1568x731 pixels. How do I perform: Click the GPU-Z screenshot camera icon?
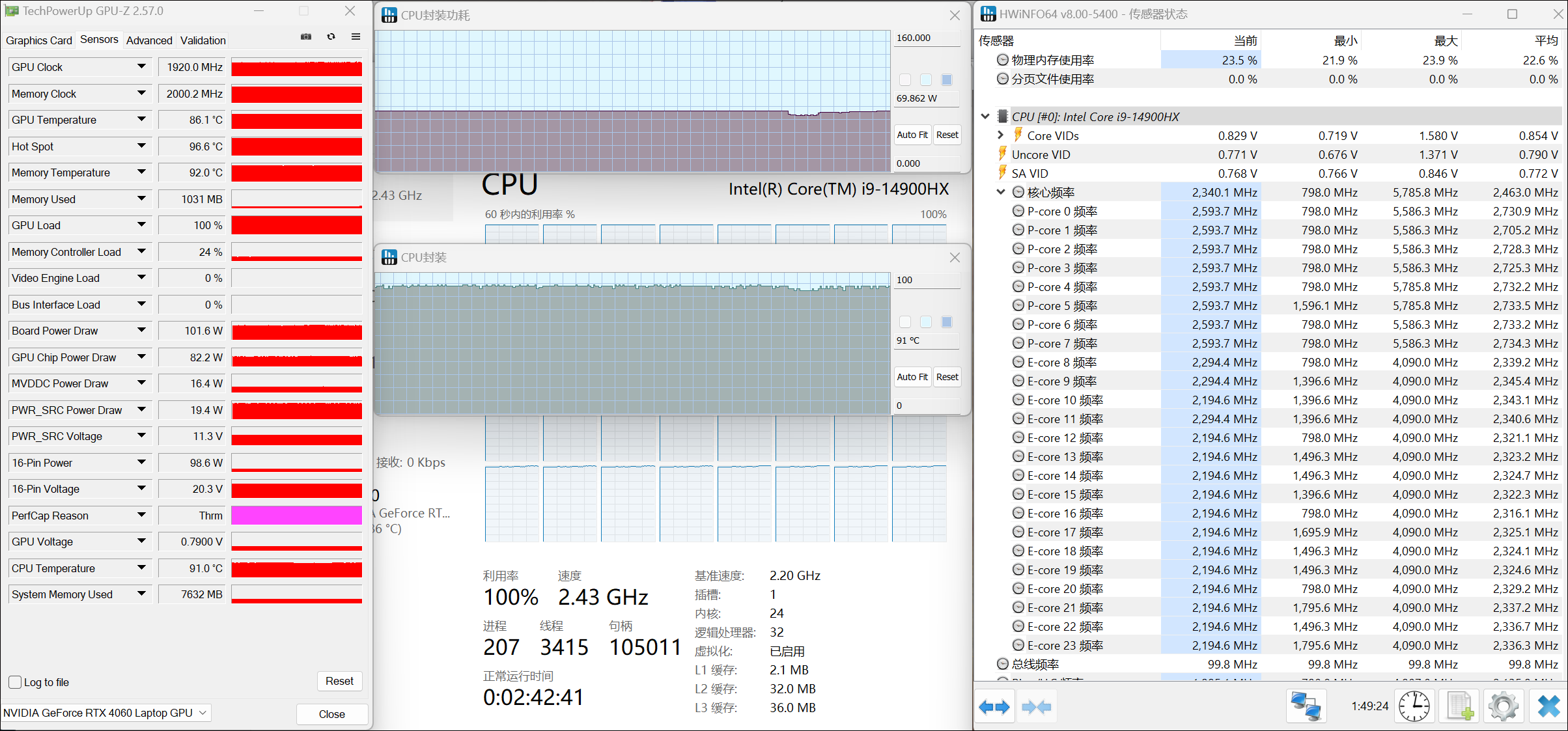click(306, 37)
